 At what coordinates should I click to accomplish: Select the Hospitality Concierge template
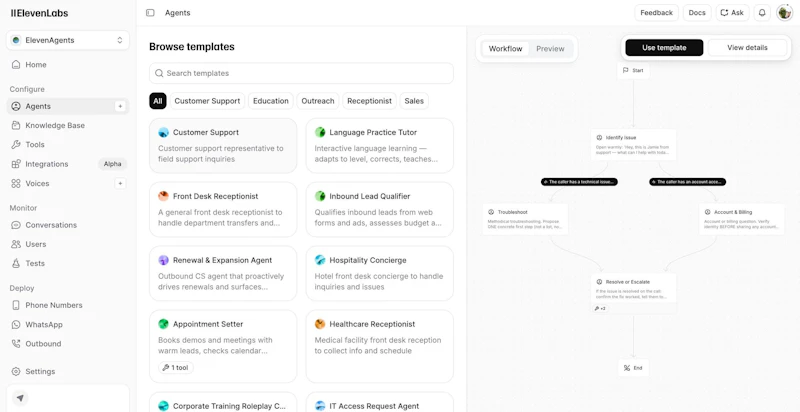tap(380, 273)
